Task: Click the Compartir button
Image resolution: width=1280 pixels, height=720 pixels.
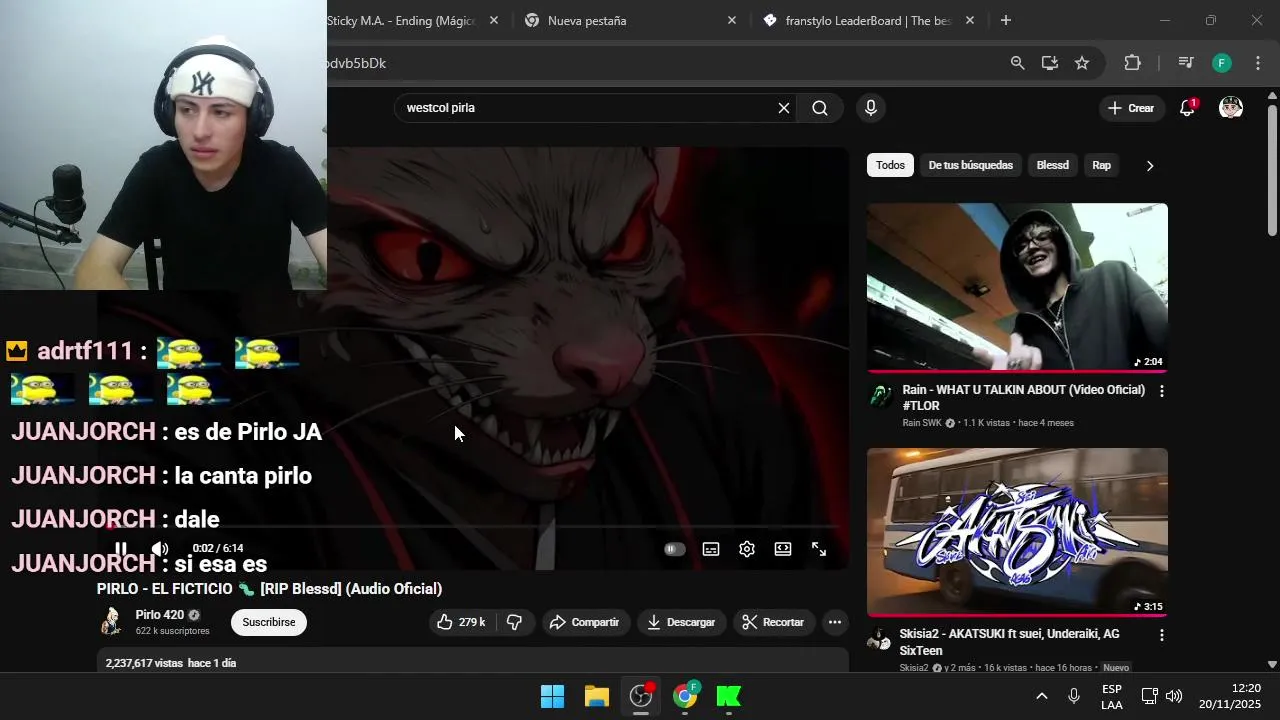Action: [x=586, y=622]
